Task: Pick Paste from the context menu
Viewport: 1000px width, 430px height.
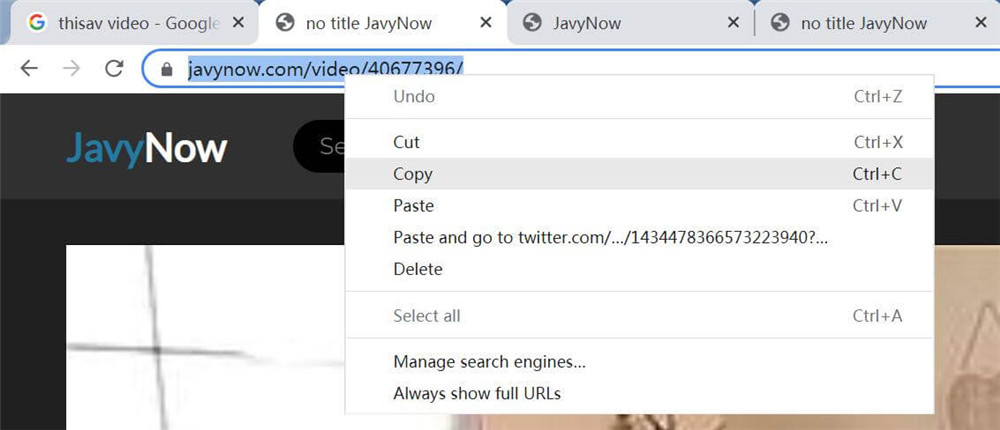Action: click(413, 206)
